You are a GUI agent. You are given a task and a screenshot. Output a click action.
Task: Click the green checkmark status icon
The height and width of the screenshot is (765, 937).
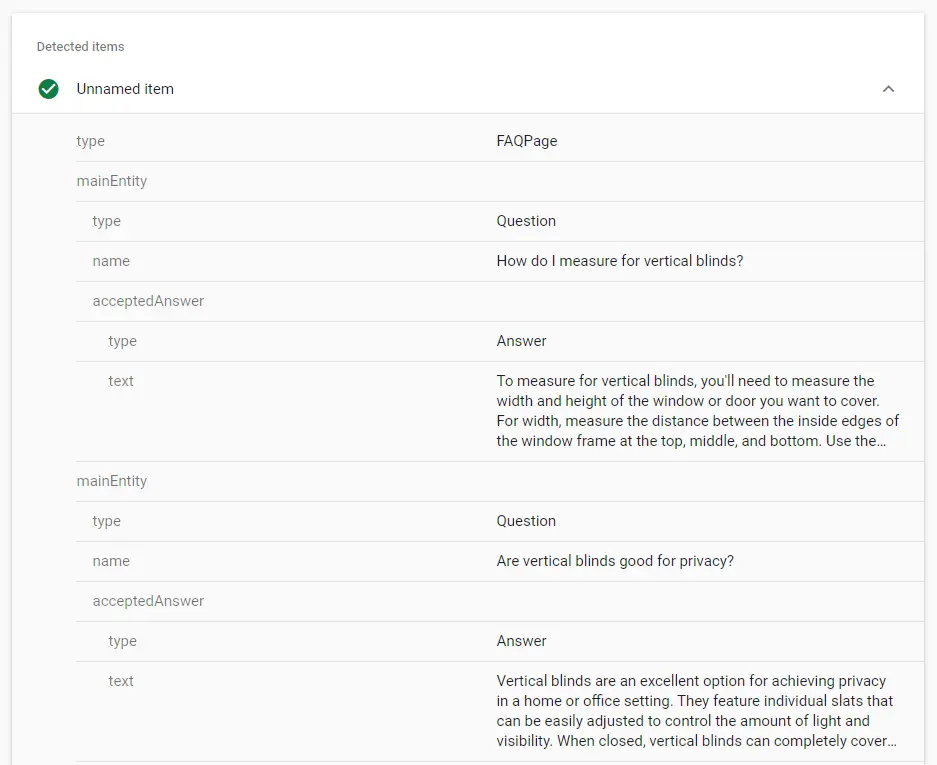(x=48, y=89)
